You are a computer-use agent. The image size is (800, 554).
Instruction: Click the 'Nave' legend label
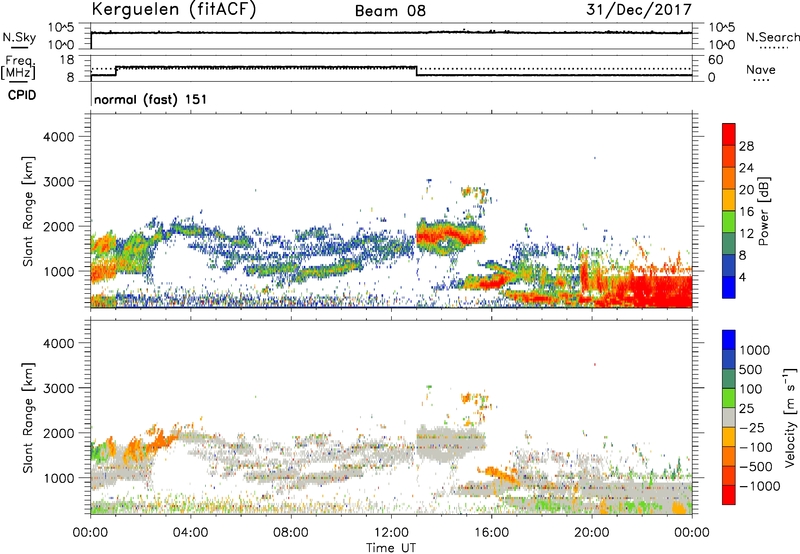(x=761, y=69)
